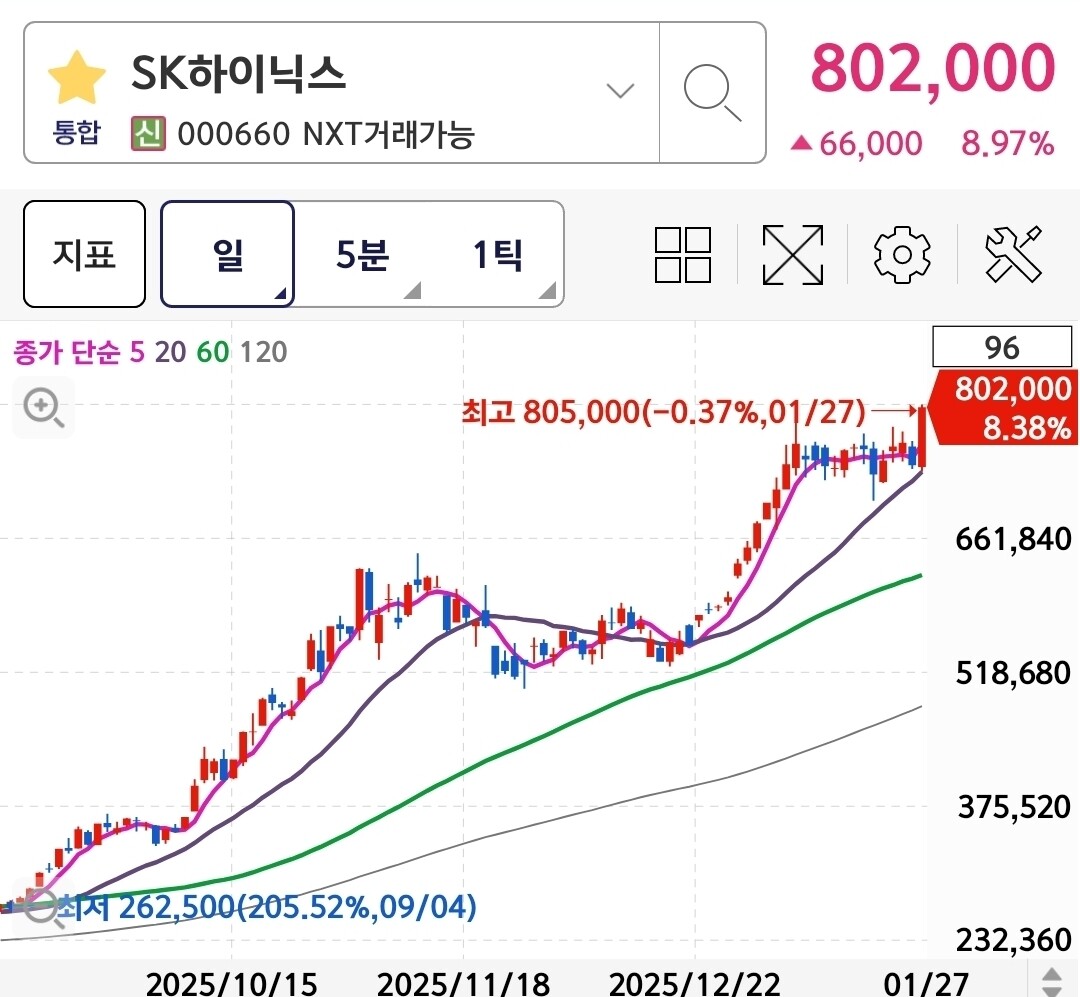Select the 일 daily chart tab
This screenshot has height=997, width=1080.
coord(227,254)
